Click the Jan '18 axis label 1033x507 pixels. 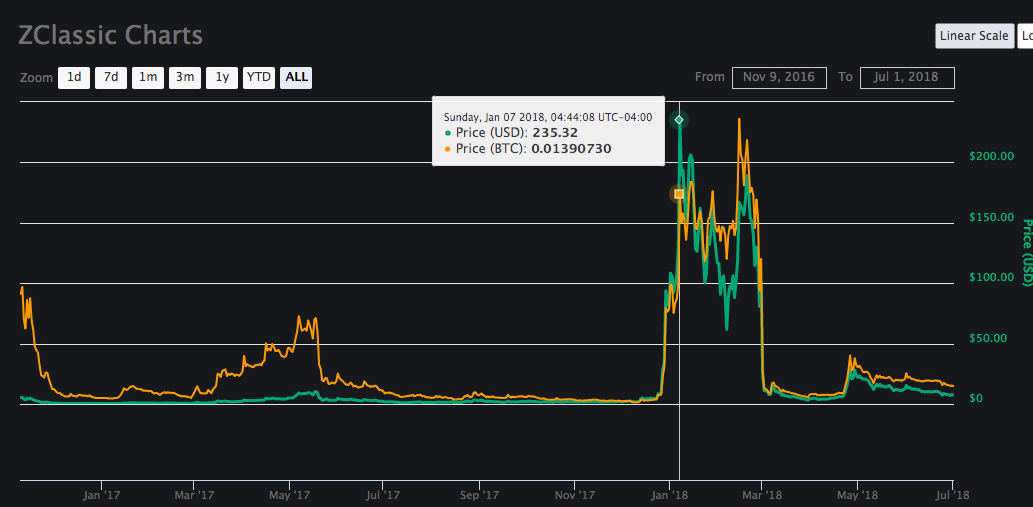tap(670, 494)
